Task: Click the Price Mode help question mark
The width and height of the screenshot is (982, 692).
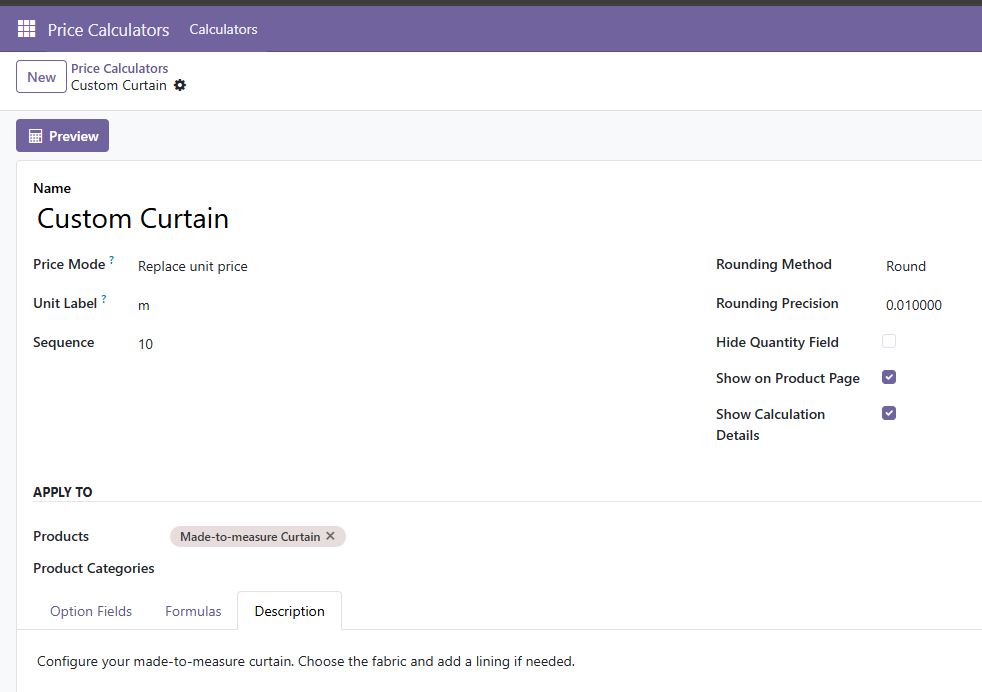Action: [111, 259]
